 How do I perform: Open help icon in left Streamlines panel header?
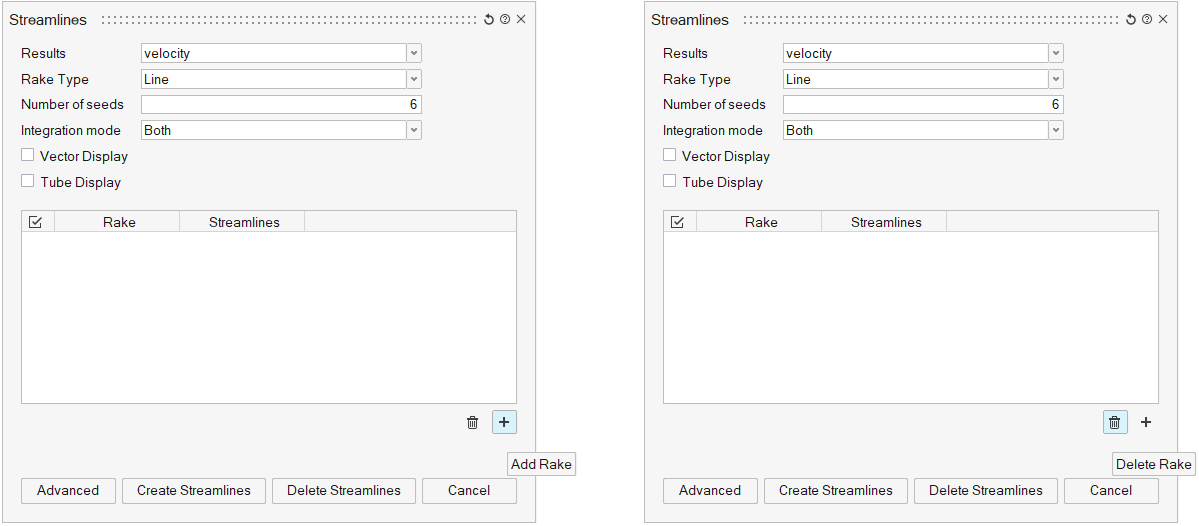[505, 20]
